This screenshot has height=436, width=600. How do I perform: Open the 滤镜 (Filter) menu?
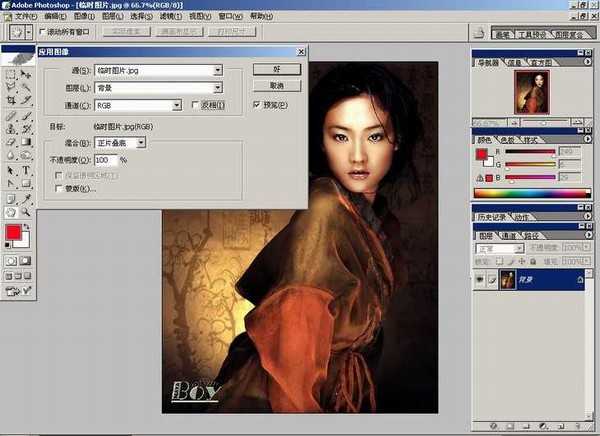171,16
